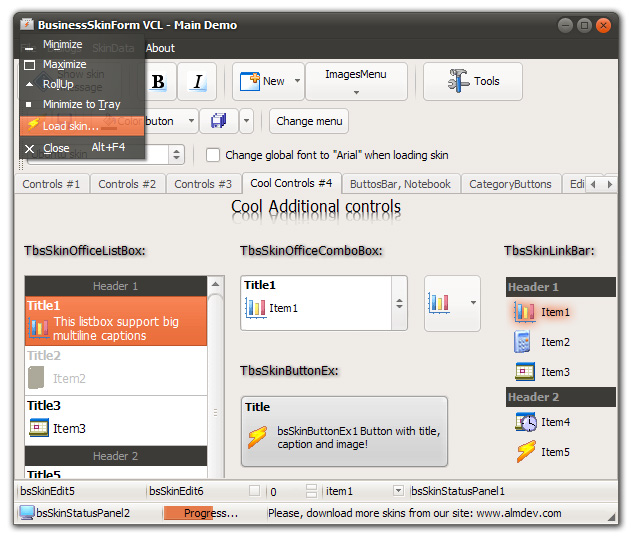
Task: Switch to the Controls #1 tab
Action: [x=51, y=184]
